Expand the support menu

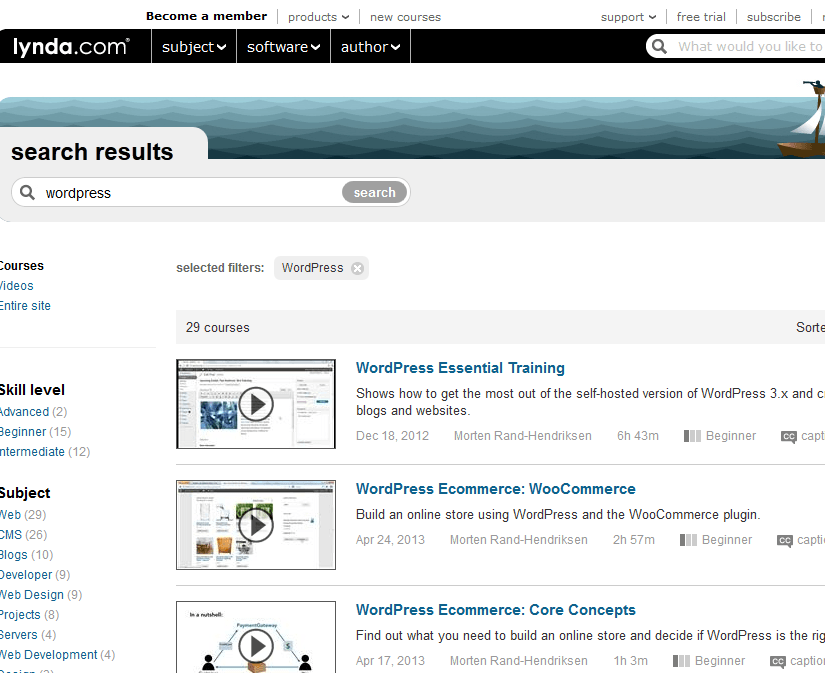coord(628,17)
